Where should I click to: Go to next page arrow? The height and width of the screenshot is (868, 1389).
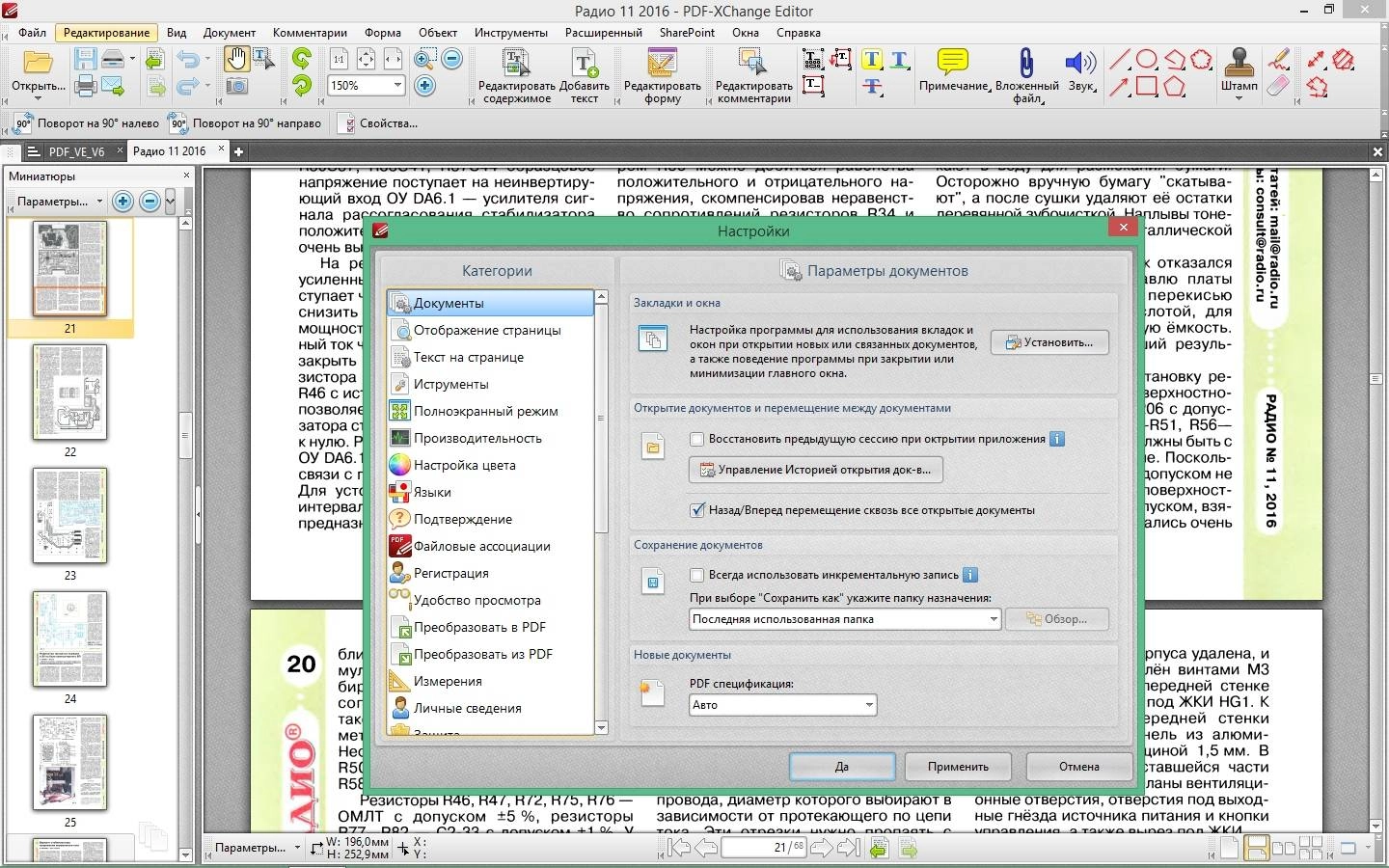click(821, 848)
